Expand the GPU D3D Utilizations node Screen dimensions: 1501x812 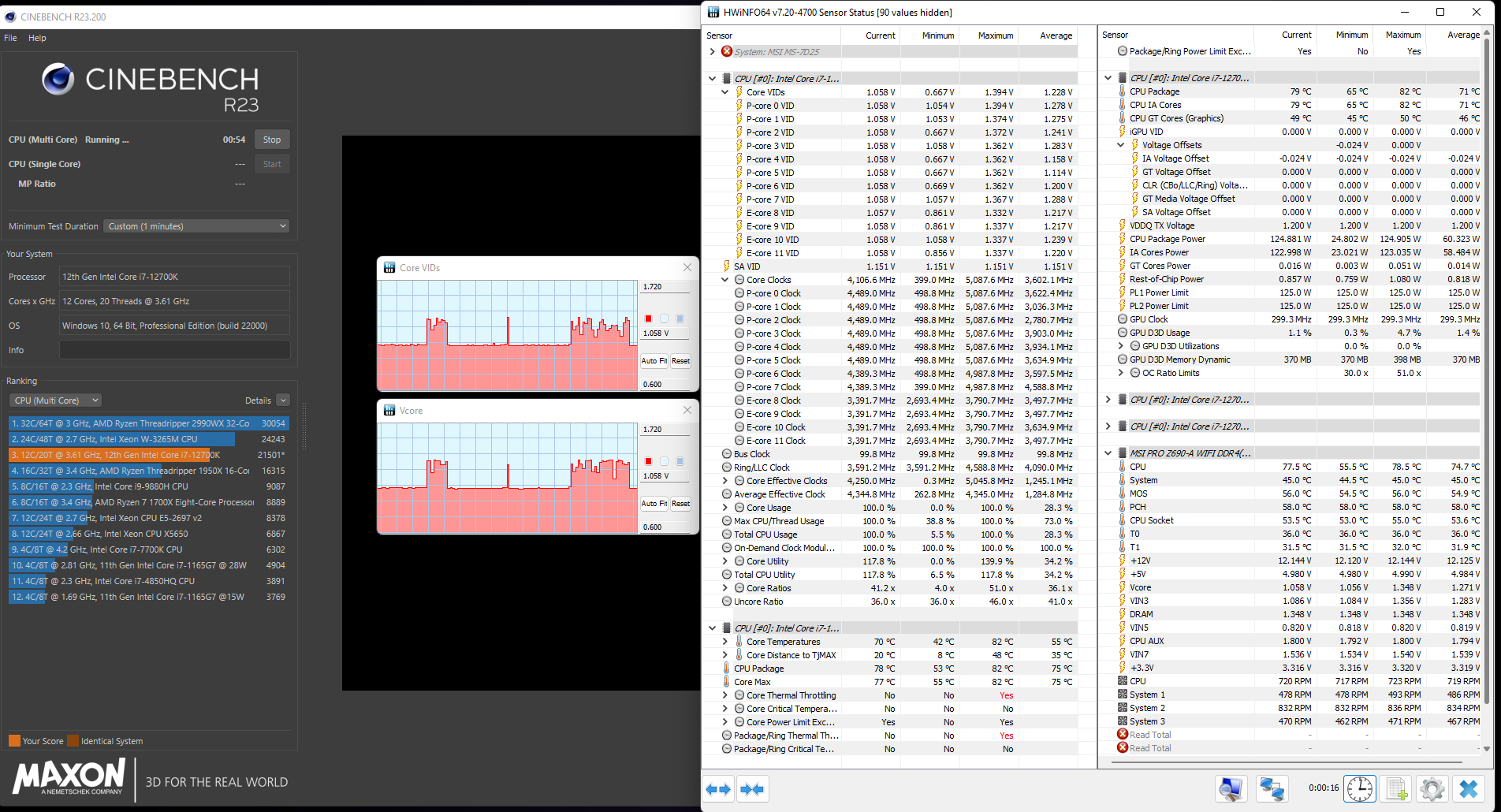click(1120, 346)
